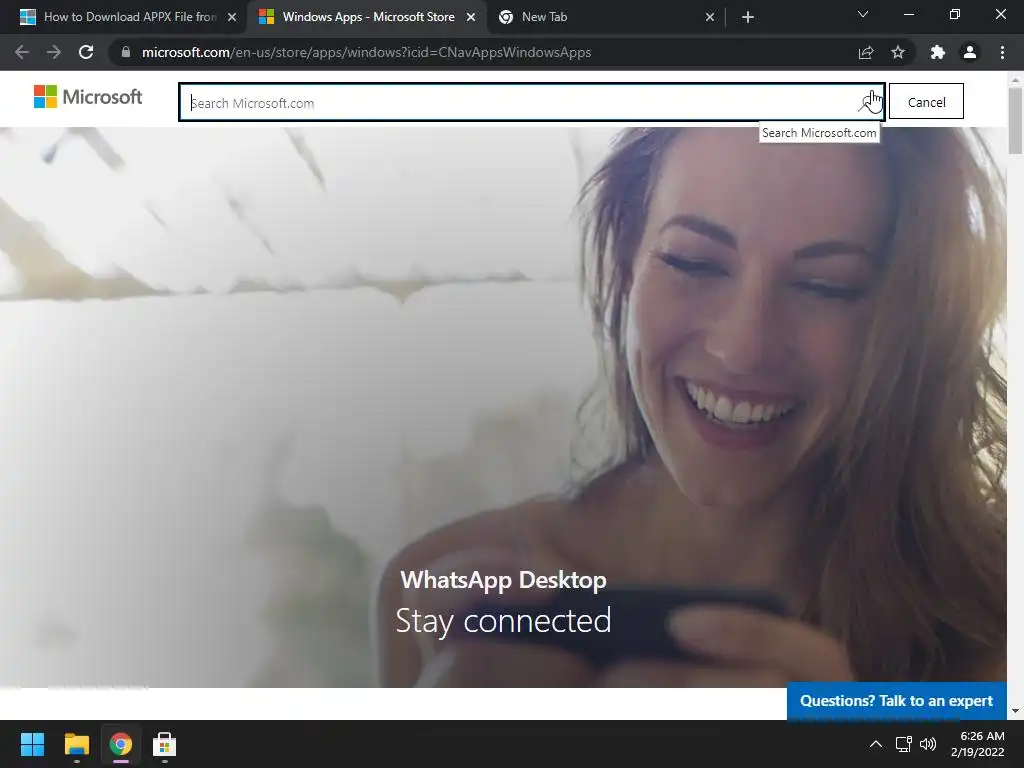Screen dimensions: 1024x768
Task: Open Chrome three-dot menu
Action: (x=1002, y=52)
